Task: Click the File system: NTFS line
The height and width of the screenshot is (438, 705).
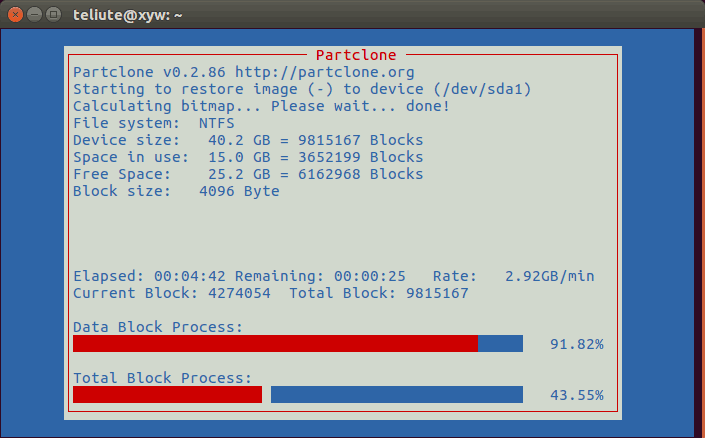Action: tap(154, 123)
